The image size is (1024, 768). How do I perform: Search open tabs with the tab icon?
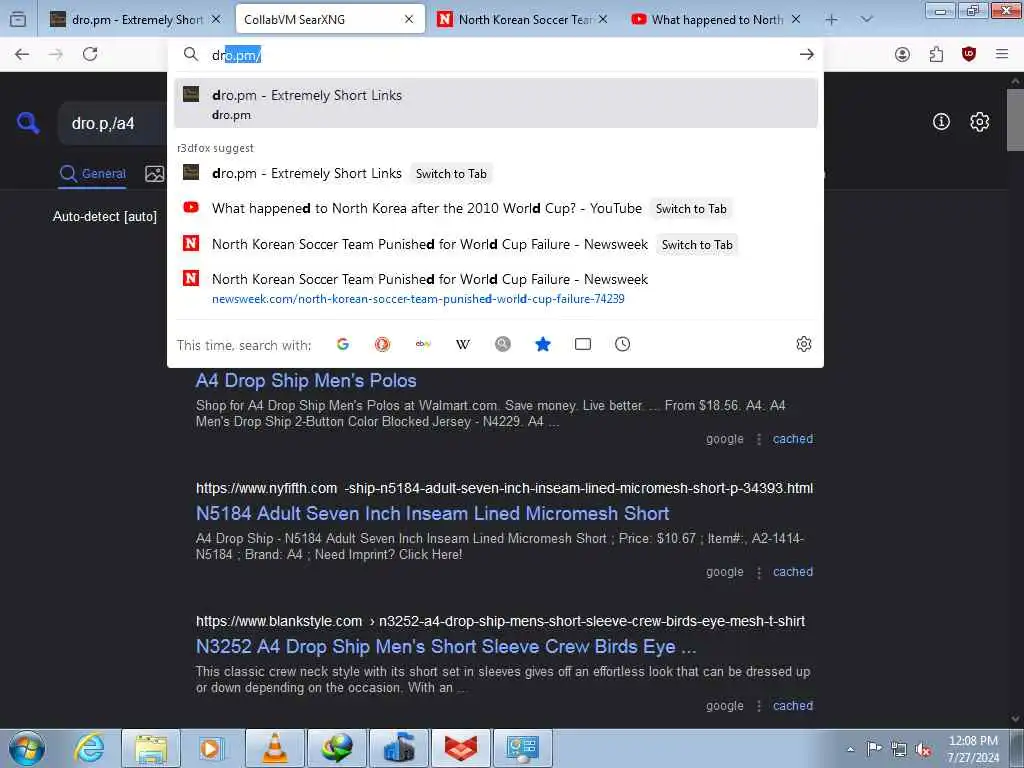(x=583, y=344)
